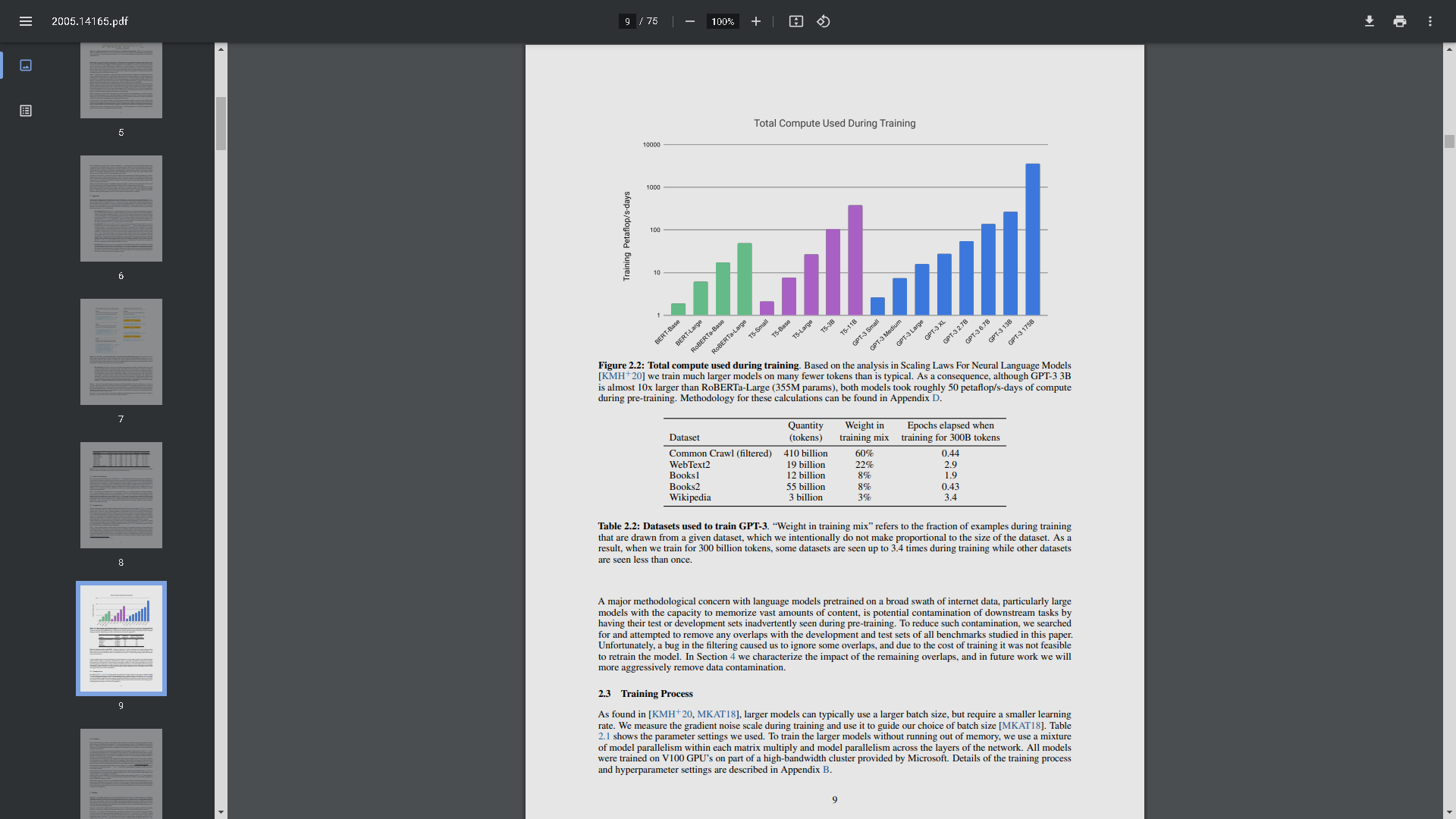Click the fit to page button
This screenshot has width=1456, height=819.
point(796,21)
